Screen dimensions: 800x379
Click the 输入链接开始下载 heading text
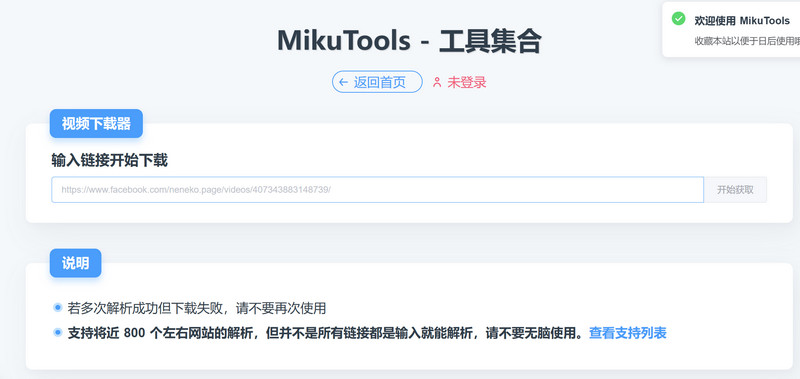(109, 161)
